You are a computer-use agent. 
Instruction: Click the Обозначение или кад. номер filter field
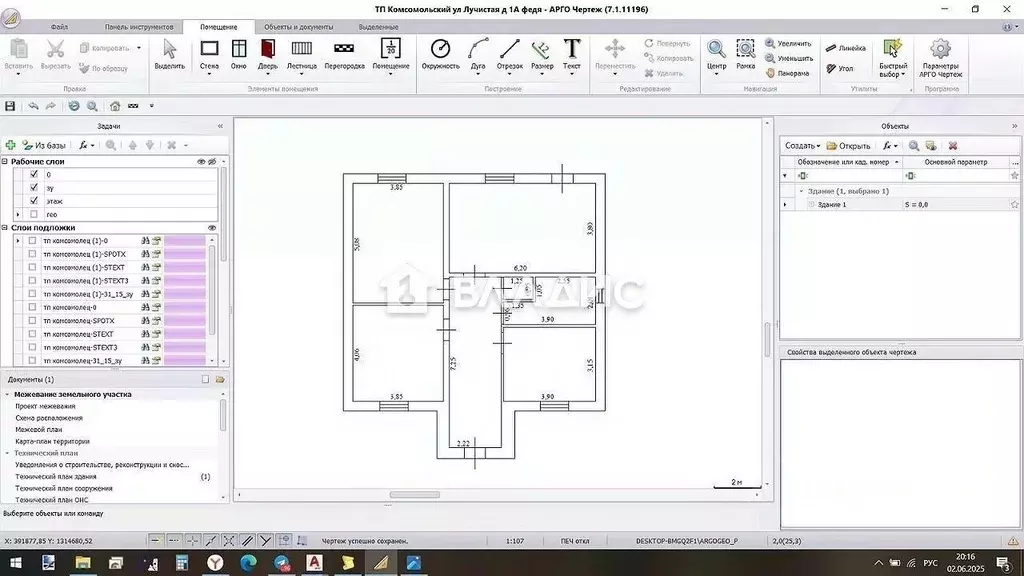pyautogui.click(x=848, y=175)
